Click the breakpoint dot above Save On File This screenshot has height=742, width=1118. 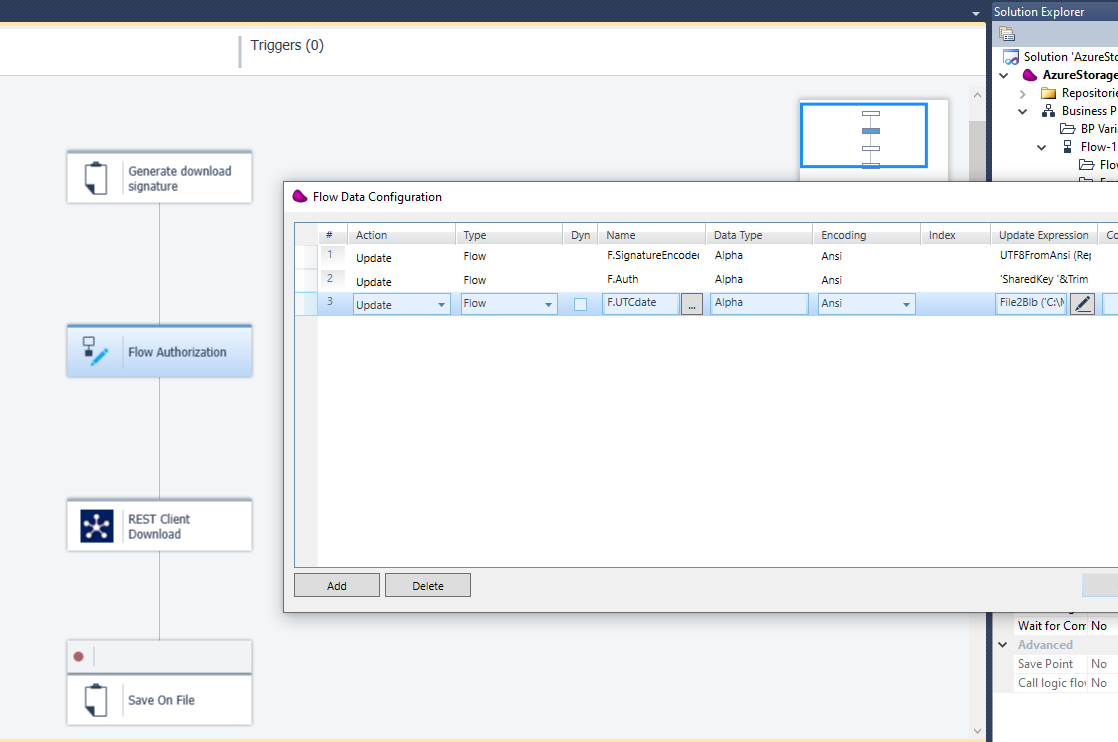(x=79, y=656)
